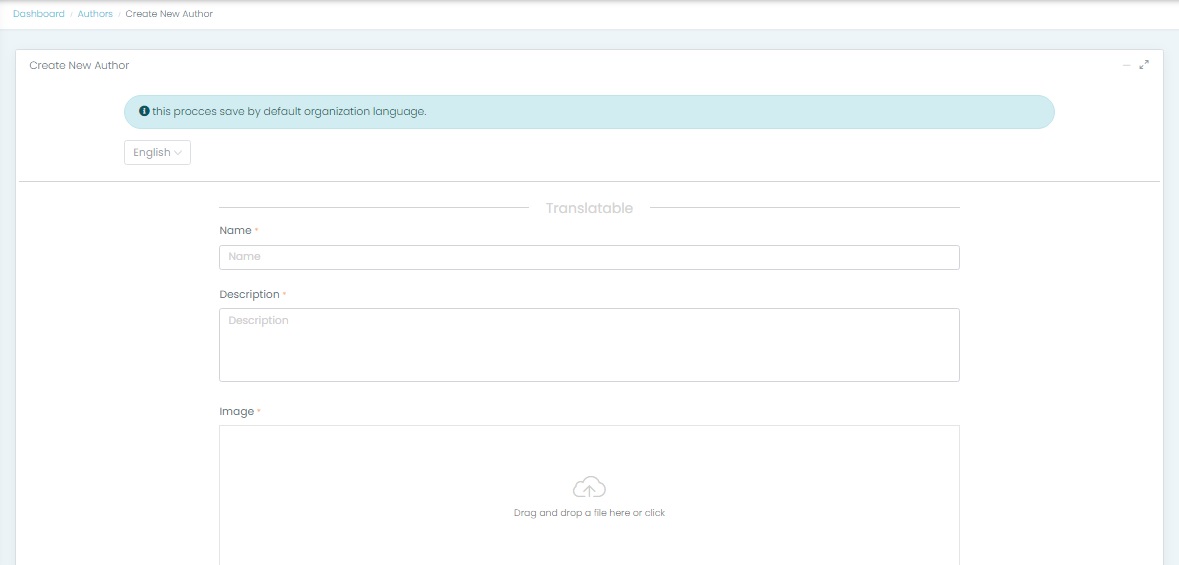Click the Name field label
Viewport: 1179px width, 565px height.
[235, 231]
